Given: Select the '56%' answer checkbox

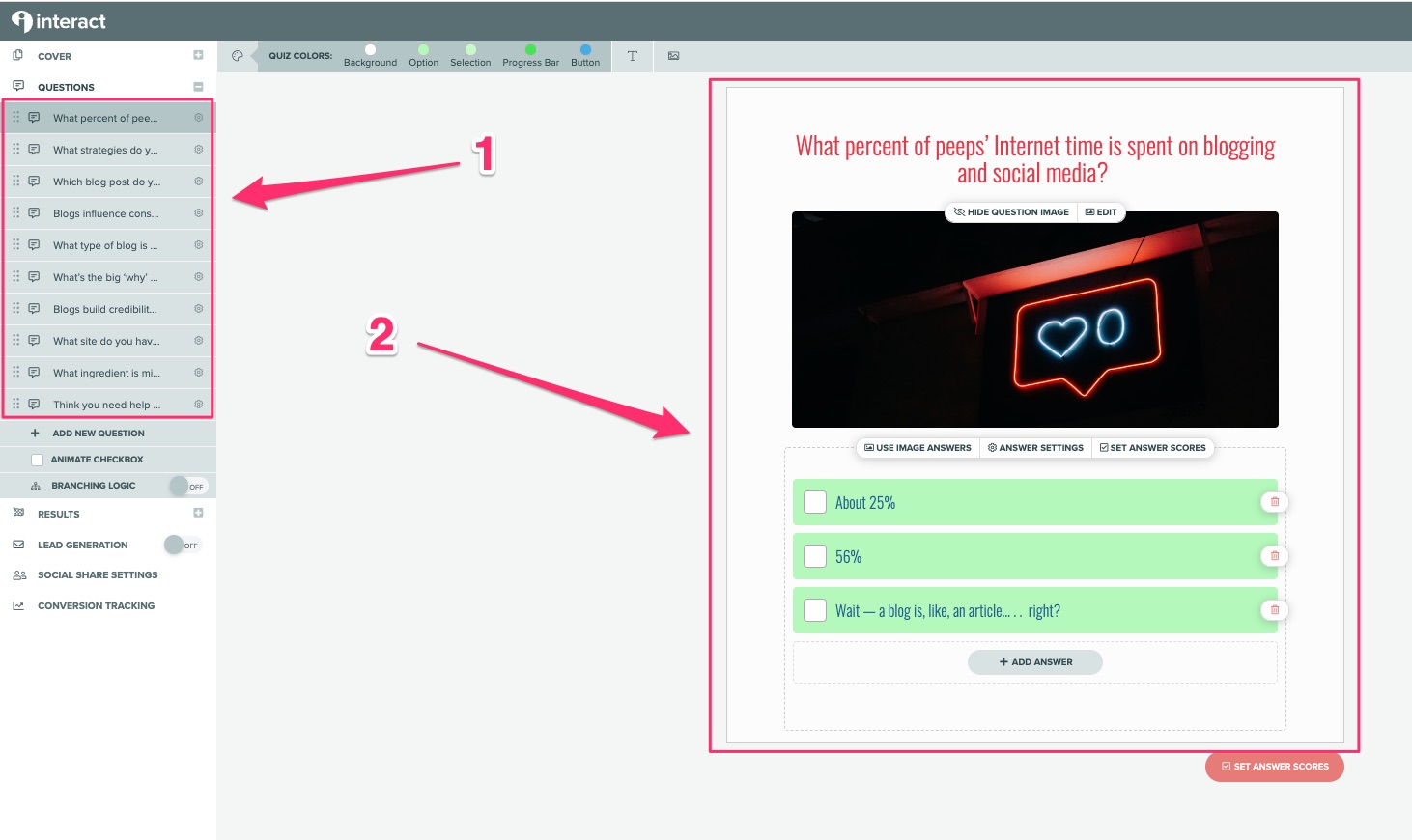Looking at the screenshot, I should (x=814, y=556).
